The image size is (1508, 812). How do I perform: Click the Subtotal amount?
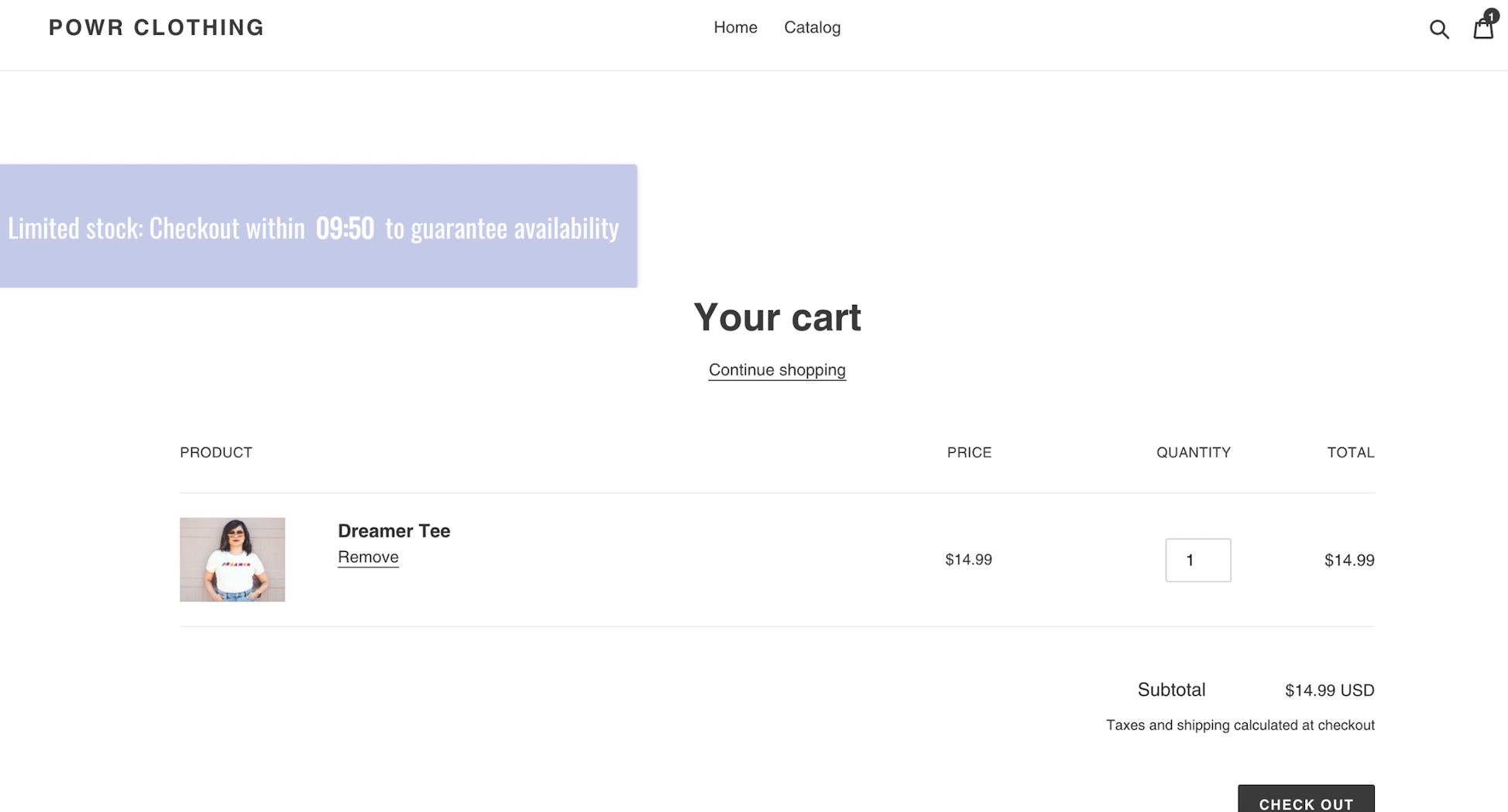(x=1328, y=690)
